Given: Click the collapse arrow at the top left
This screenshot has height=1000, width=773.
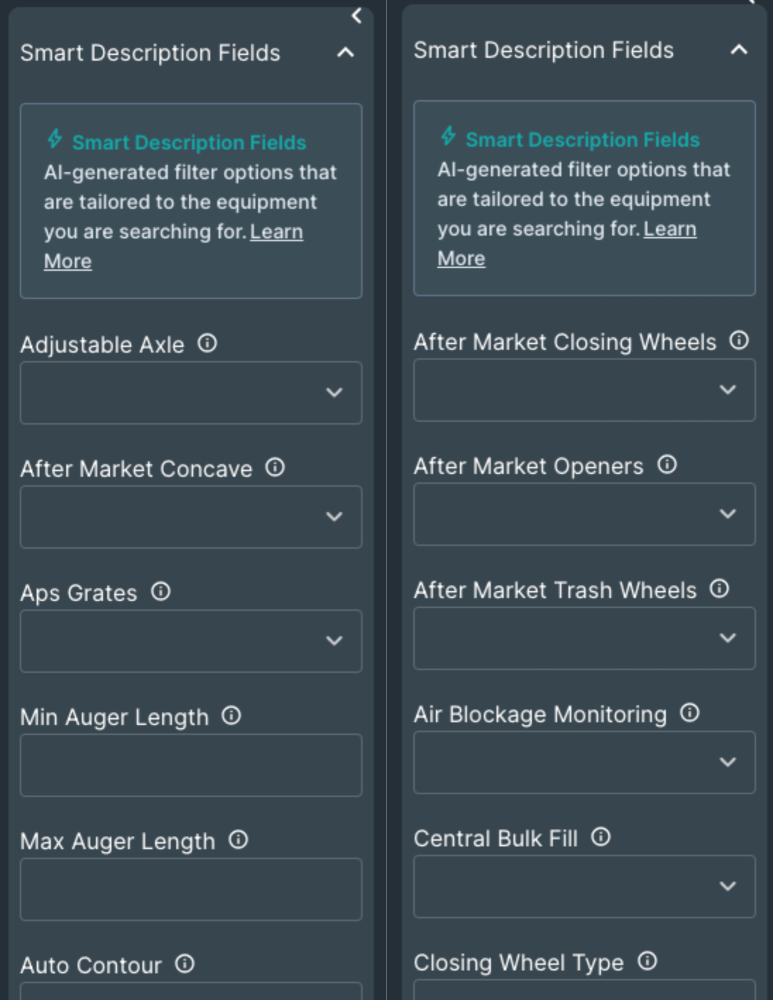Looking at the screenshot, I should (356, 15).
